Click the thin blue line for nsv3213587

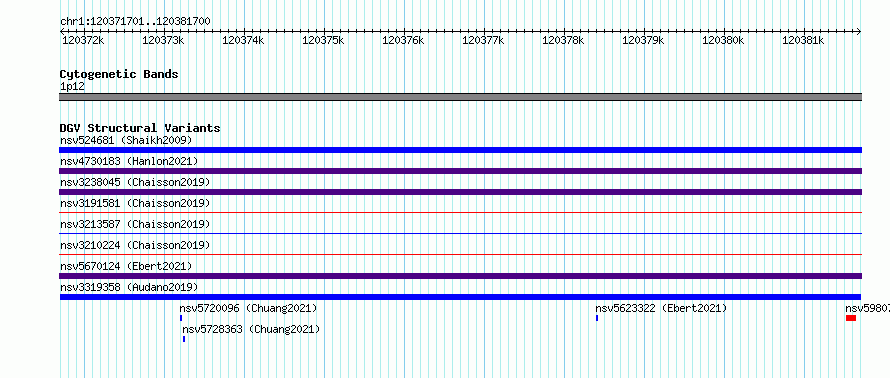(460, 234)
